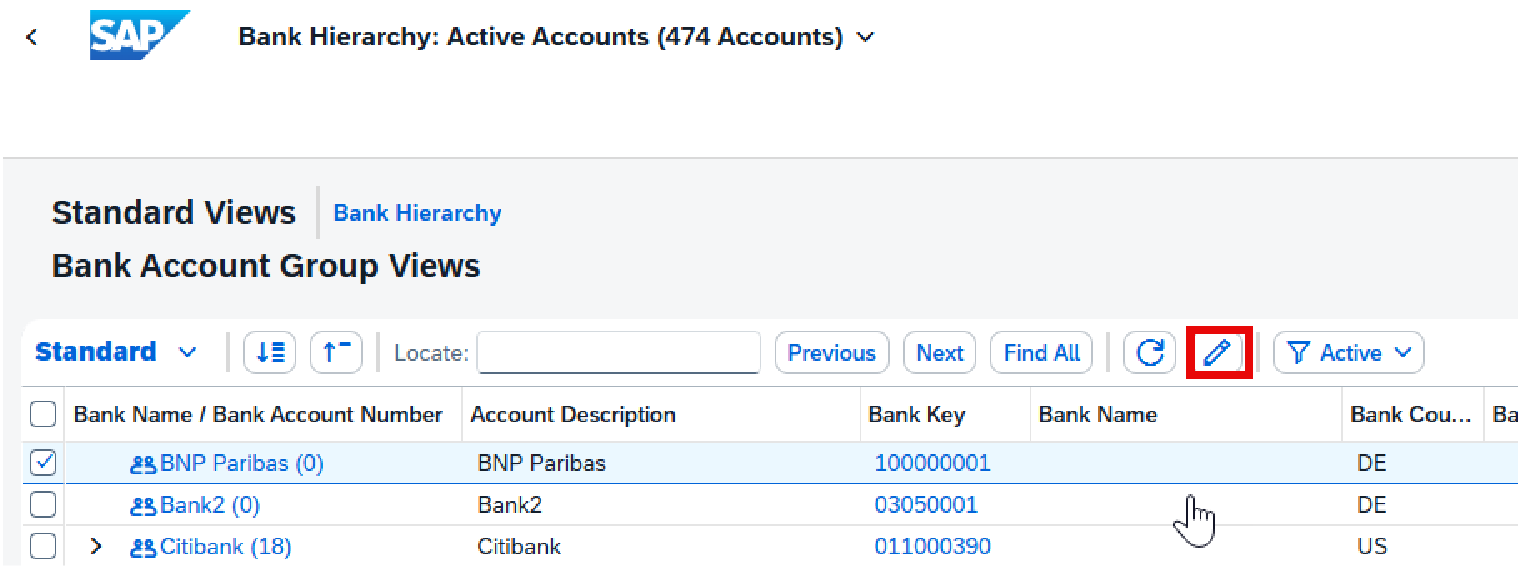Collapse all hierarchy nodes icon
The image size is (1519, 577).
[x=336, y=353]
